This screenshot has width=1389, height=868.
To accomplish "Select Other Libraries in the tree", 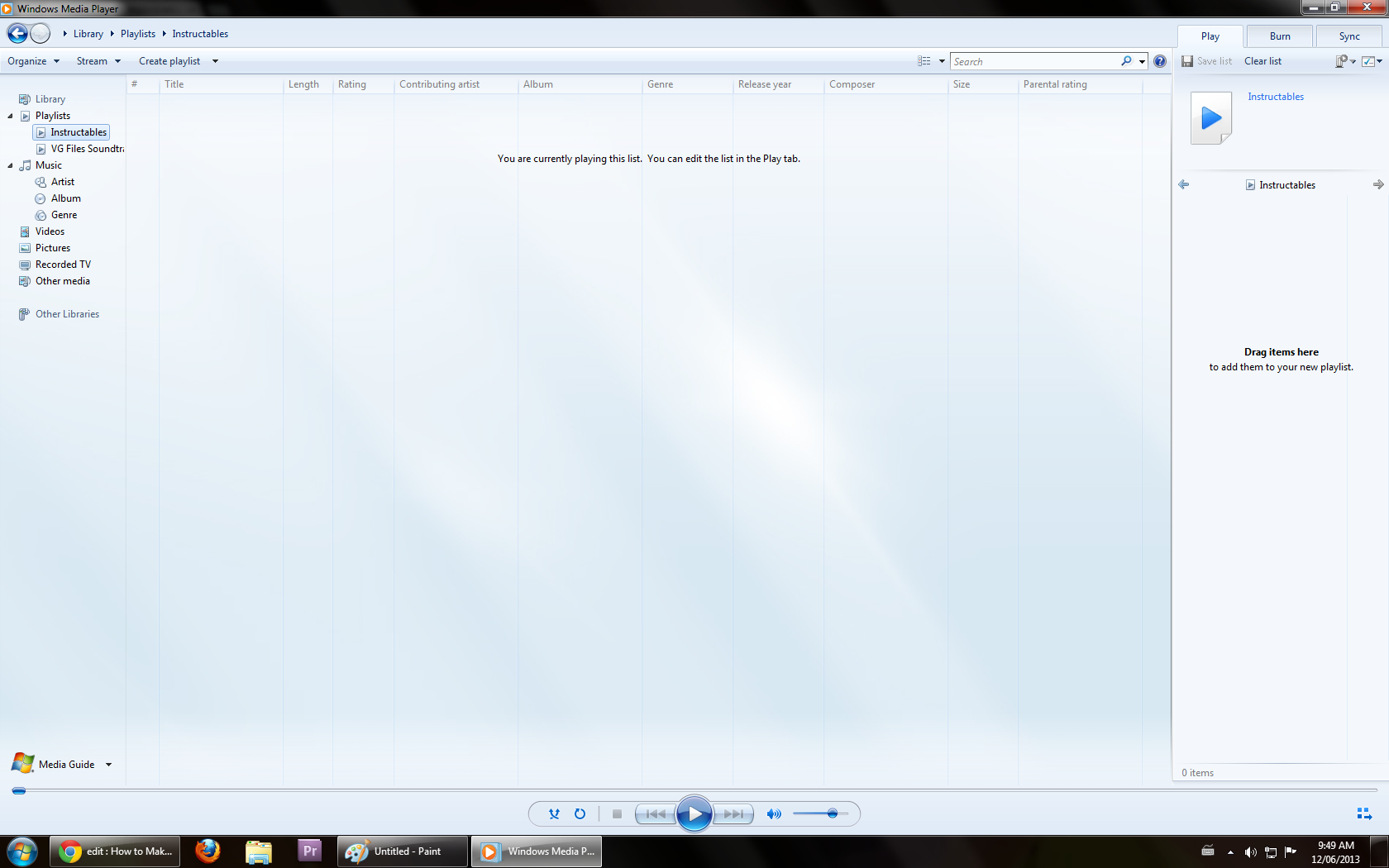I will 60,314.
